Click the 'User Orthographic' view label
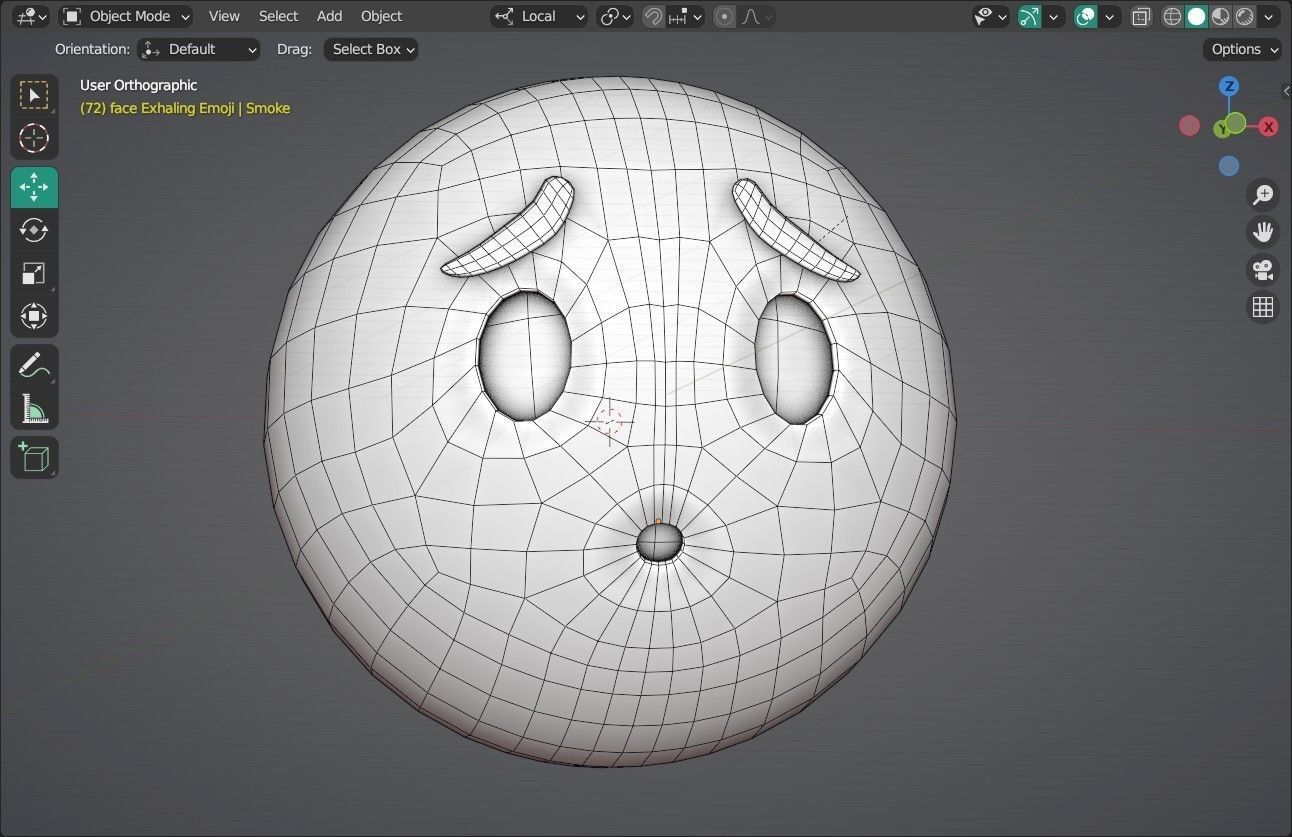 pos(138,85)
